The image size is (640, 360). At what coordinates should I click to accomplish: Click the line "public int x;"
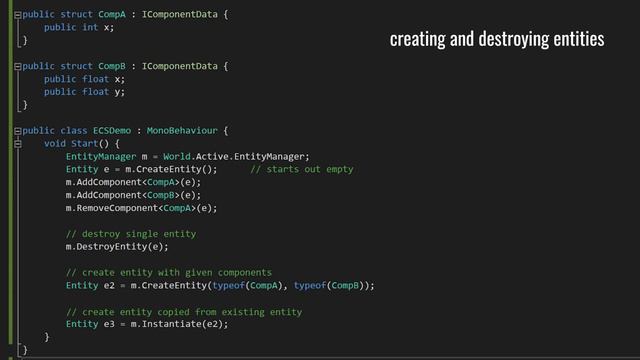[x=79, y=27]
